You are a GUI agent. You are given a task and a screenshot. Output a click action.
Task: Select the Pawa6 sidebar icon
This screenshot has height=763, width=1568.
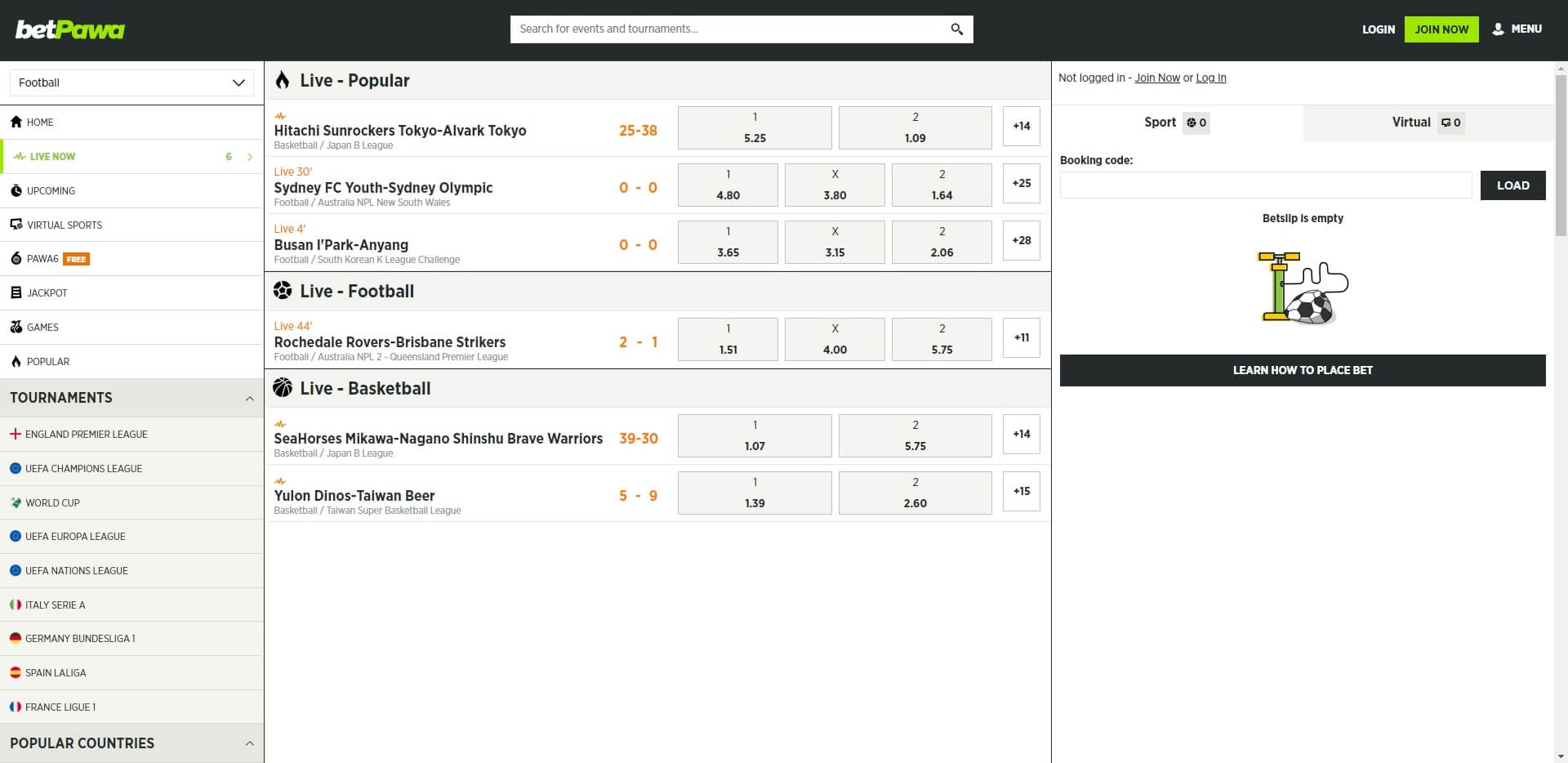point(16,258)
